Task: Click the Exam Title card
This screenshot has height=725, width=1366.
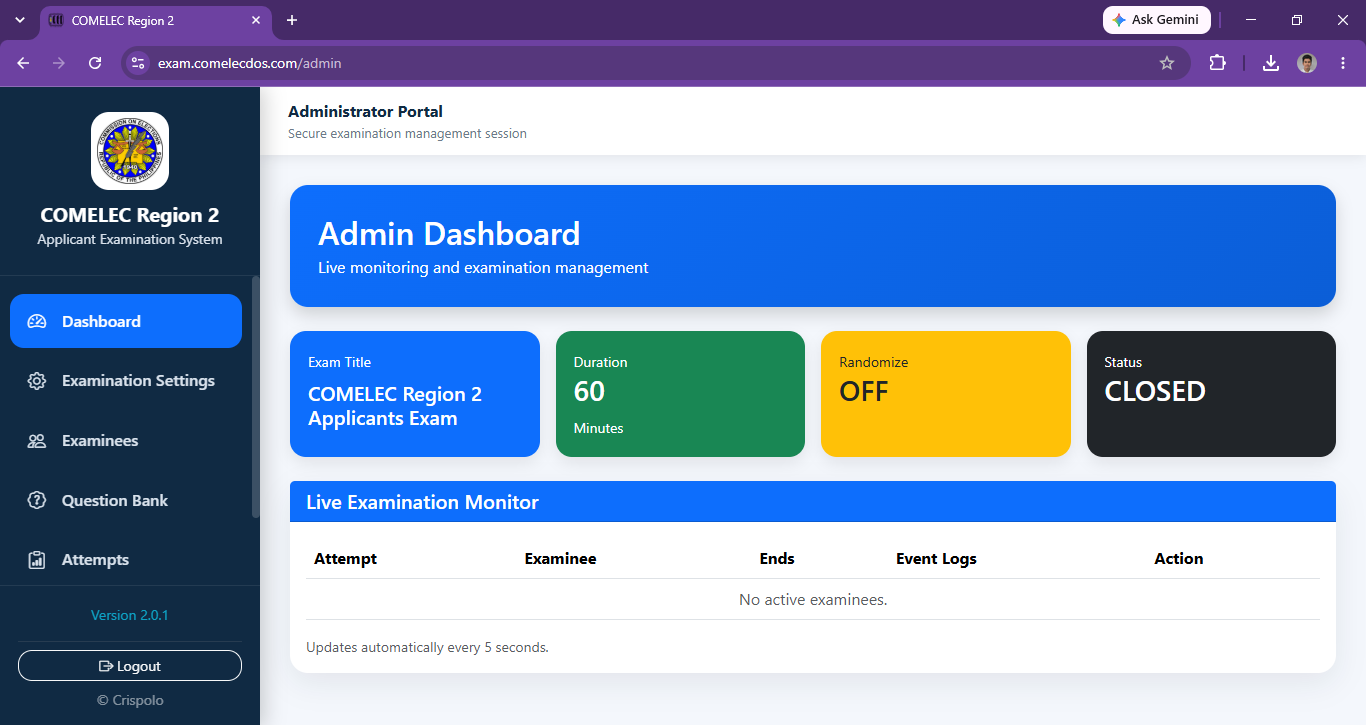Action: [x=415, y=394]
